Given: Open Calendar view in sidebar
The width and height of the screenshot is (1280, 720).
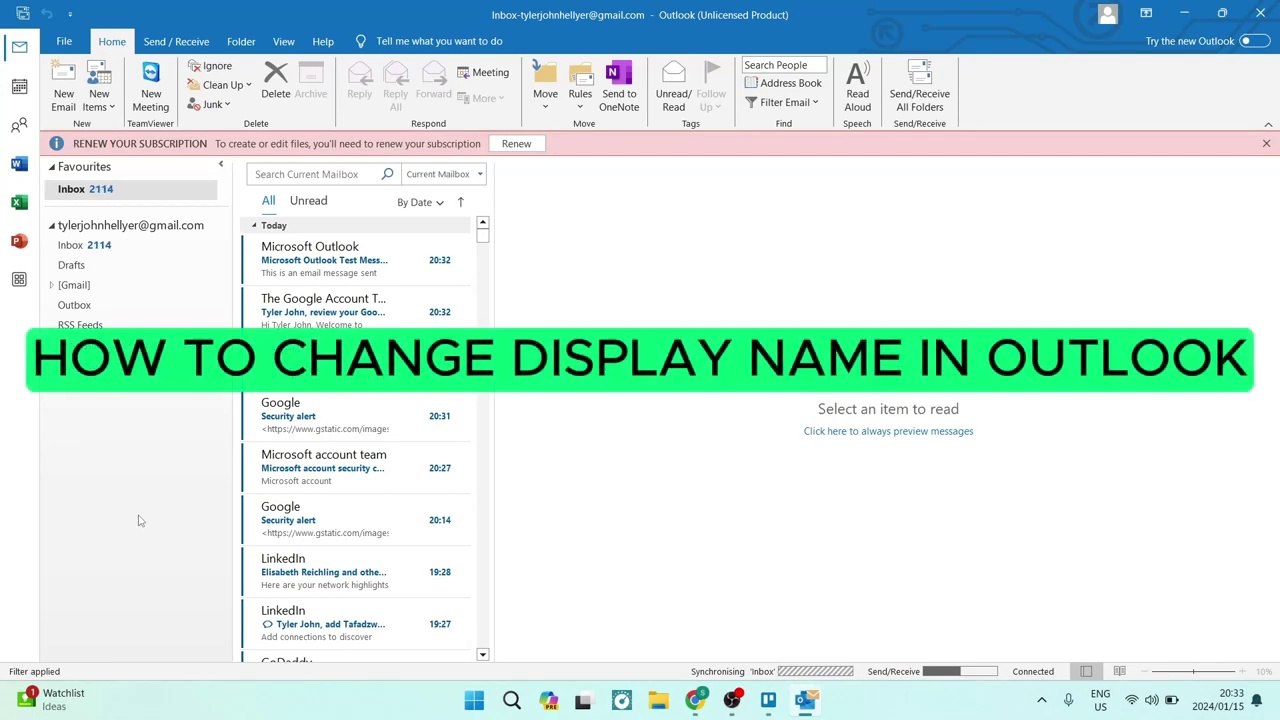Looking at the screenshot, I should [x=19, y=86].
